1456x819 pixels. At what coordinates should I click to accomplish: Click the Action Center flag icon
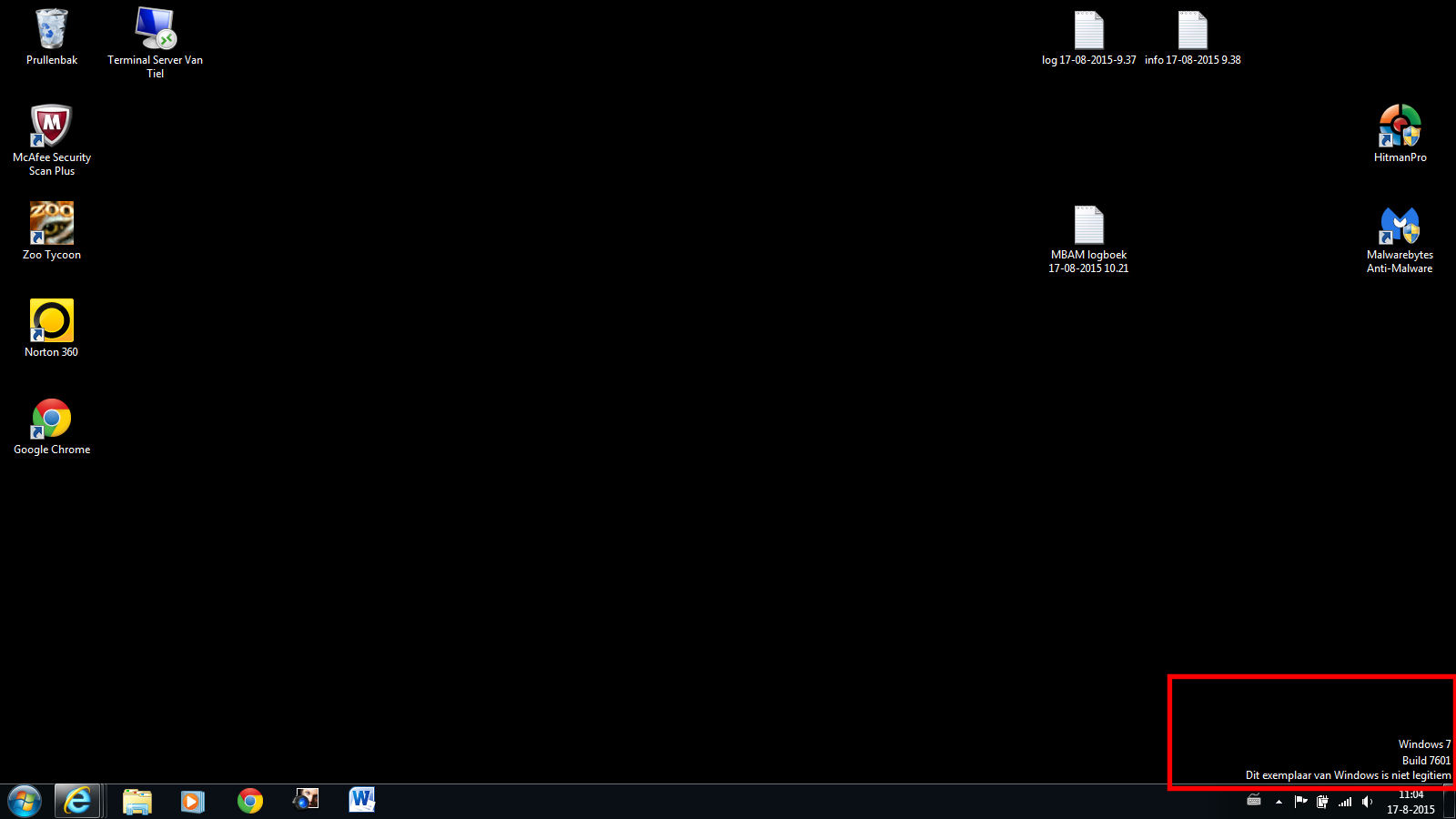point(1300,802)
